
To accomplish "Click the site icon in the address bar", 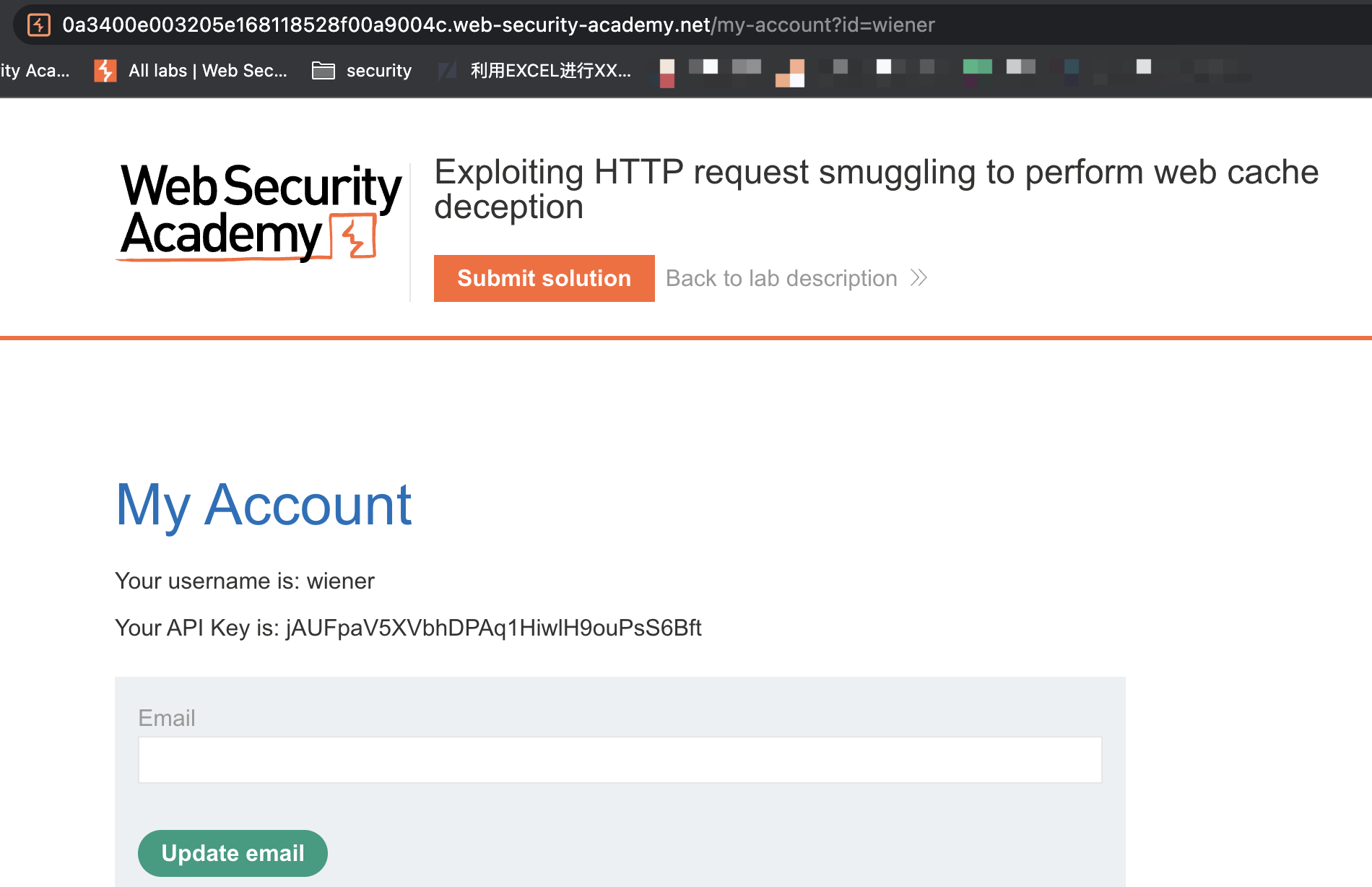I will 39,25.
